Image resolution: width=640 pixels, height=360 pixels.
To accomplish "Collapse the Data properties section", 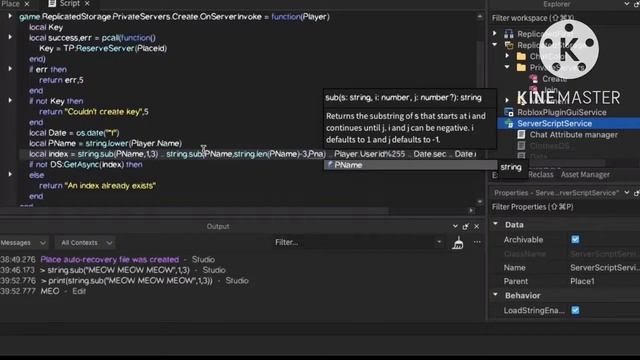I will pyautogui.click(x=496, y=224).
